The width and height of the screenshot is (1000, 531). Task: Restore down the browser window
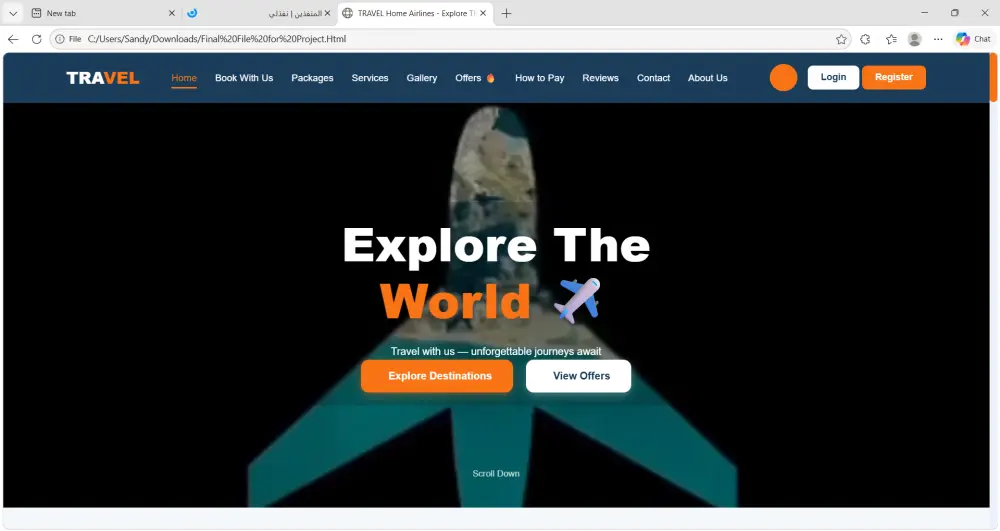pyautogui.click(x=955, y=13)
